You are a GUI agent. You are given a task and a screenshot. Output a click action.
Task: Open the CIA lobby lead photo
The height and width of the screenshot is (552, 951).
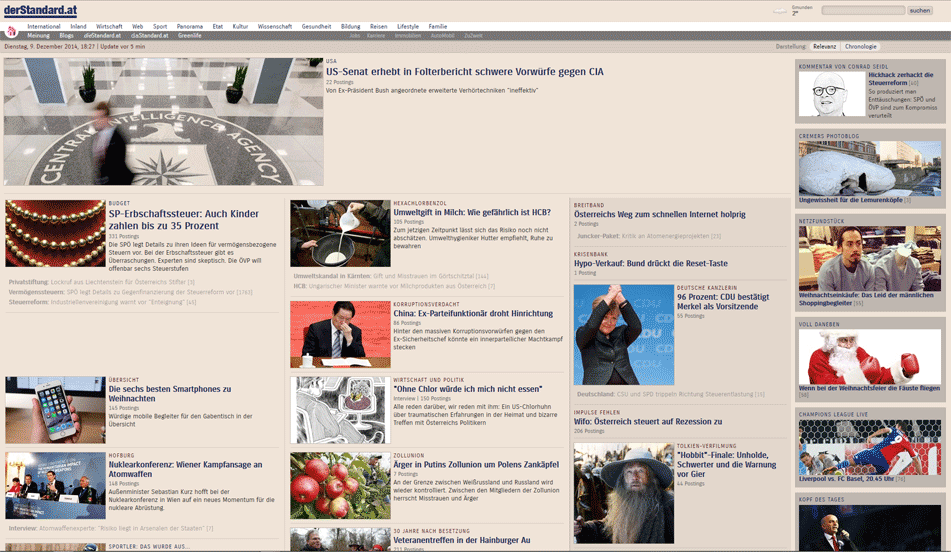coord(164,121)
